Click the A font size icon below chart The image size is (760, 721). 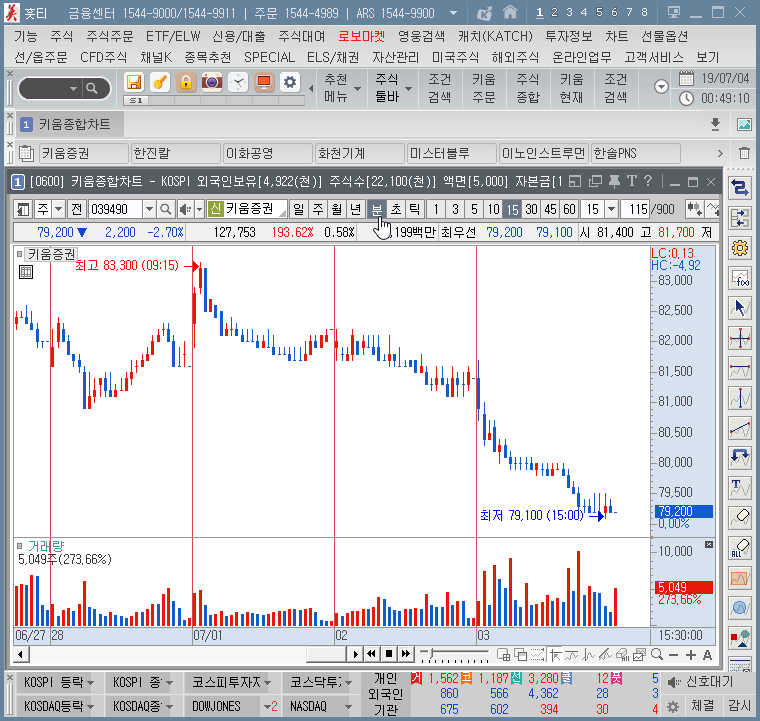click(x=708, y=655)
